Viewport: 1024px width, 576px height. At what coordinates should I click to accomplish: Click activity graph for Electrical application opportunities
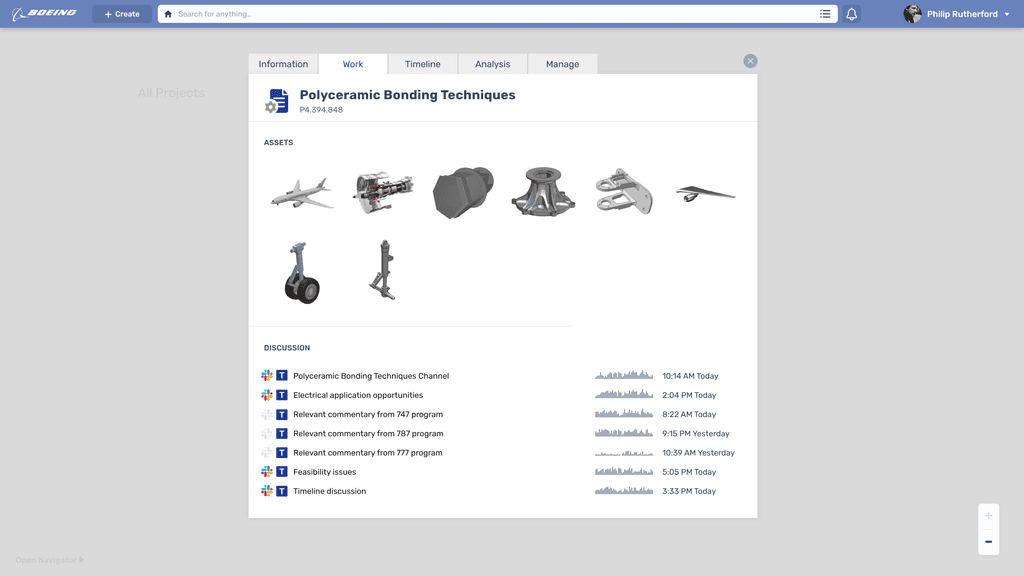coord(624,394)
